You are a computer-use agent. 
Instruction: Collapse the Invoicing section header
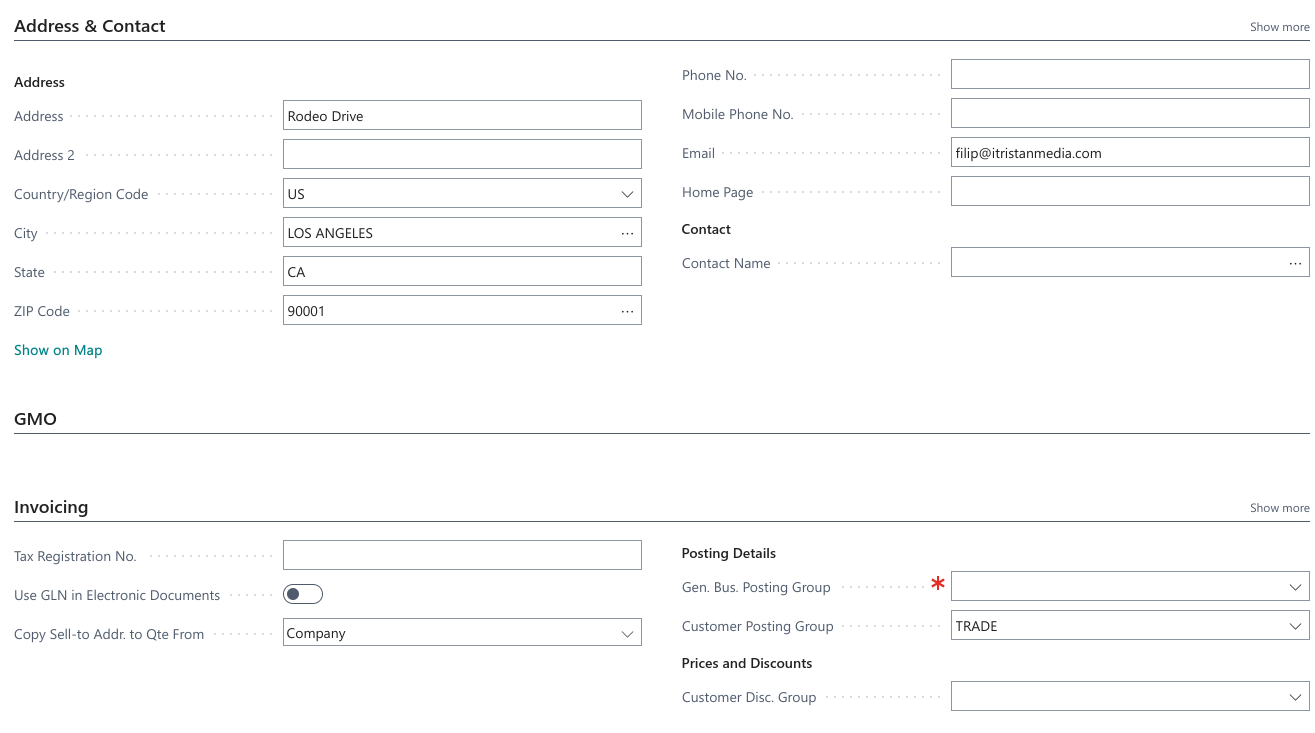coord(51,507)
